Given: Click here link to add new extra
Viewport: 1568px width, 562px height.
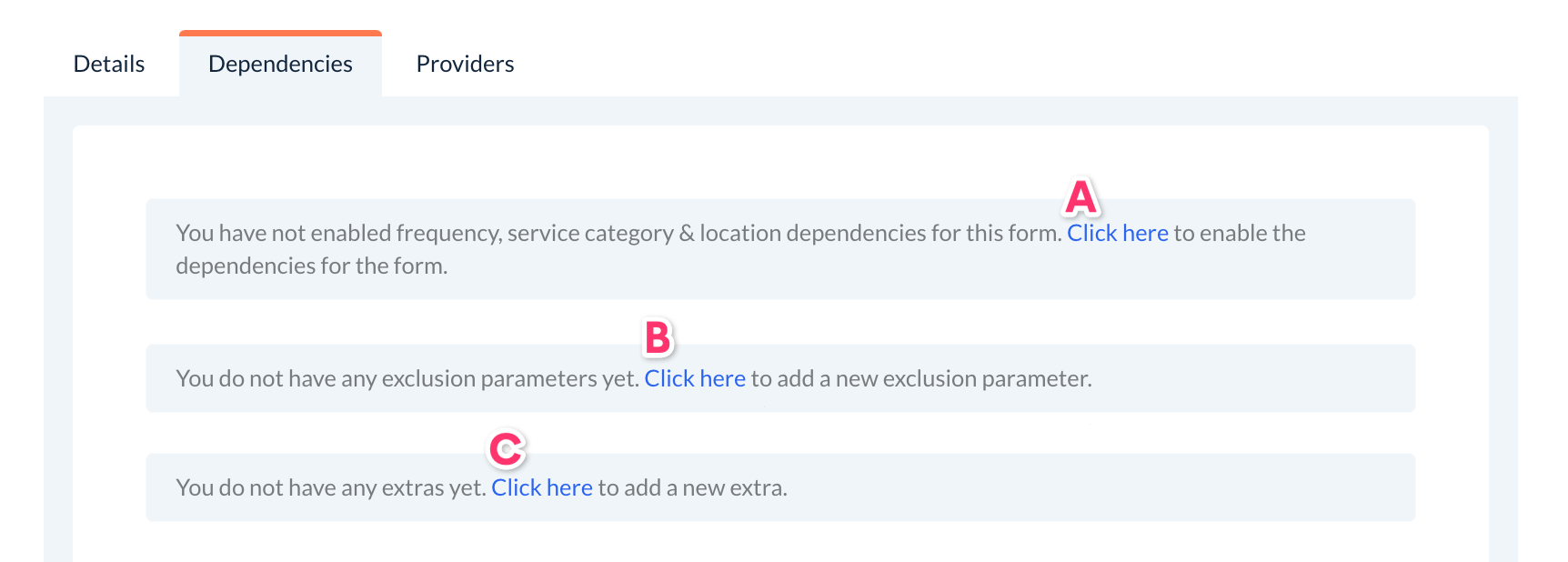Looking at the screenshot, I should pos(542,488).
